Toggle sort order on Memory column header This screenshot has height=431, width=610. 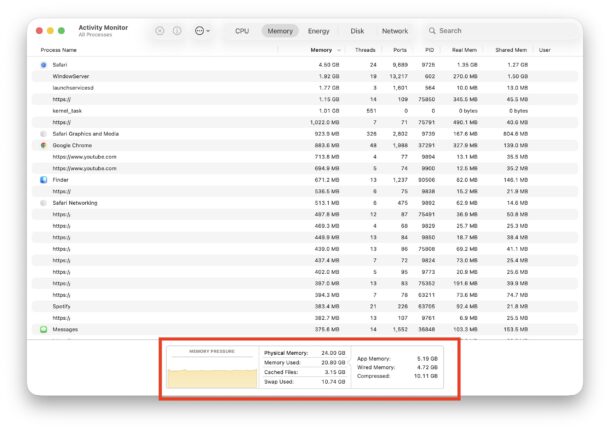tap(321, 49)
